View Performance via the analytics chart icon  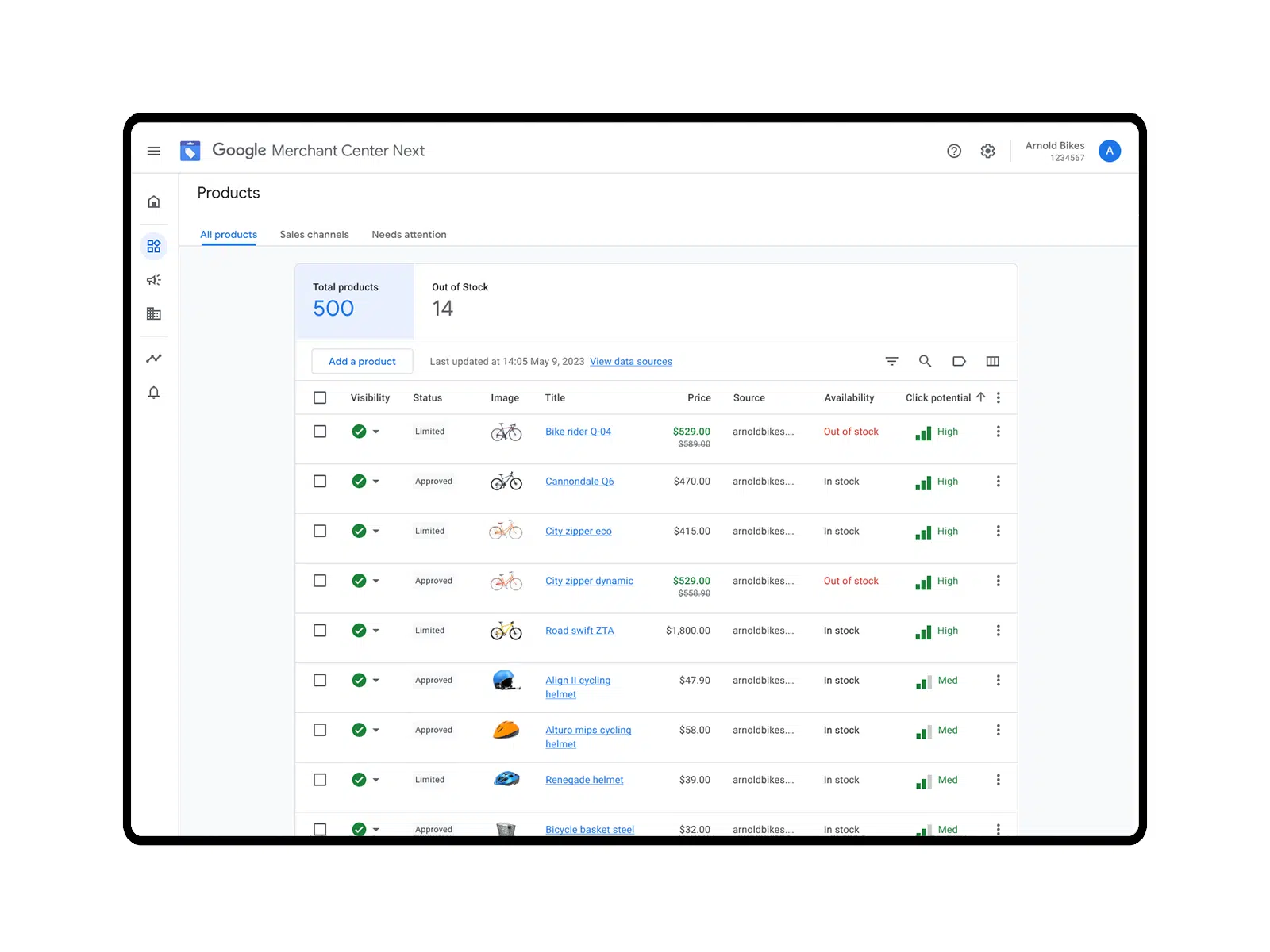point(153,358)
